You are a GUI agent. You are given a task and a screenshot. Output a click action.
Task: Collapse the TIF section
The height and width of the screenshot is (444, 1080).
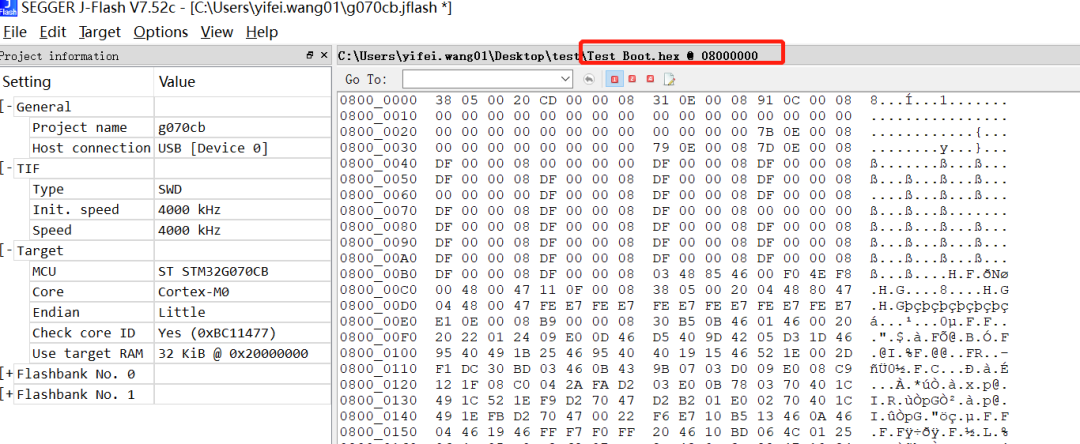point(7,169)
